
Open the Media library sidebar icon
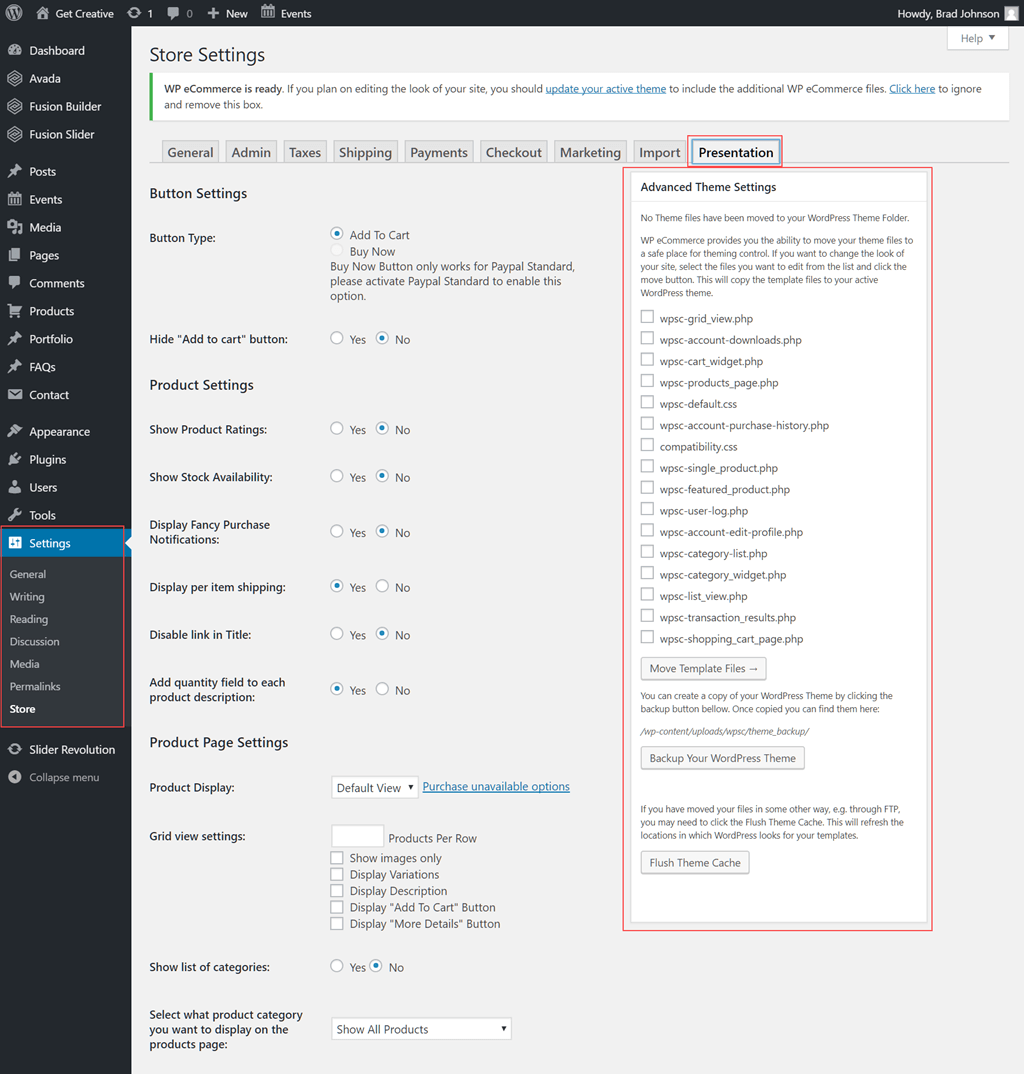14,227
